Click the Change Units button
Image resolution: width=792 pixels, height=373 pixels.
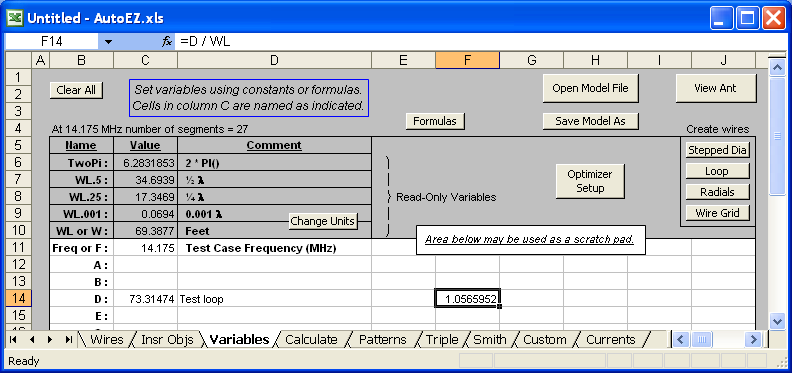coord(323,221)
